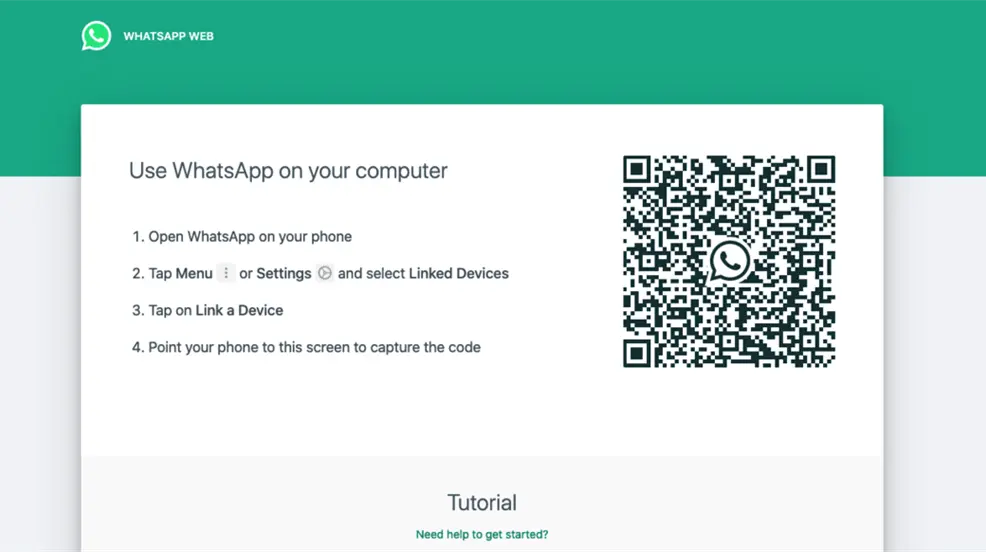The height and width of the screenshot is (552, 986).
Task: Click the "Use WhatsApp on your computer" heading
Action: pyautogui.click(x=288, y=171)
